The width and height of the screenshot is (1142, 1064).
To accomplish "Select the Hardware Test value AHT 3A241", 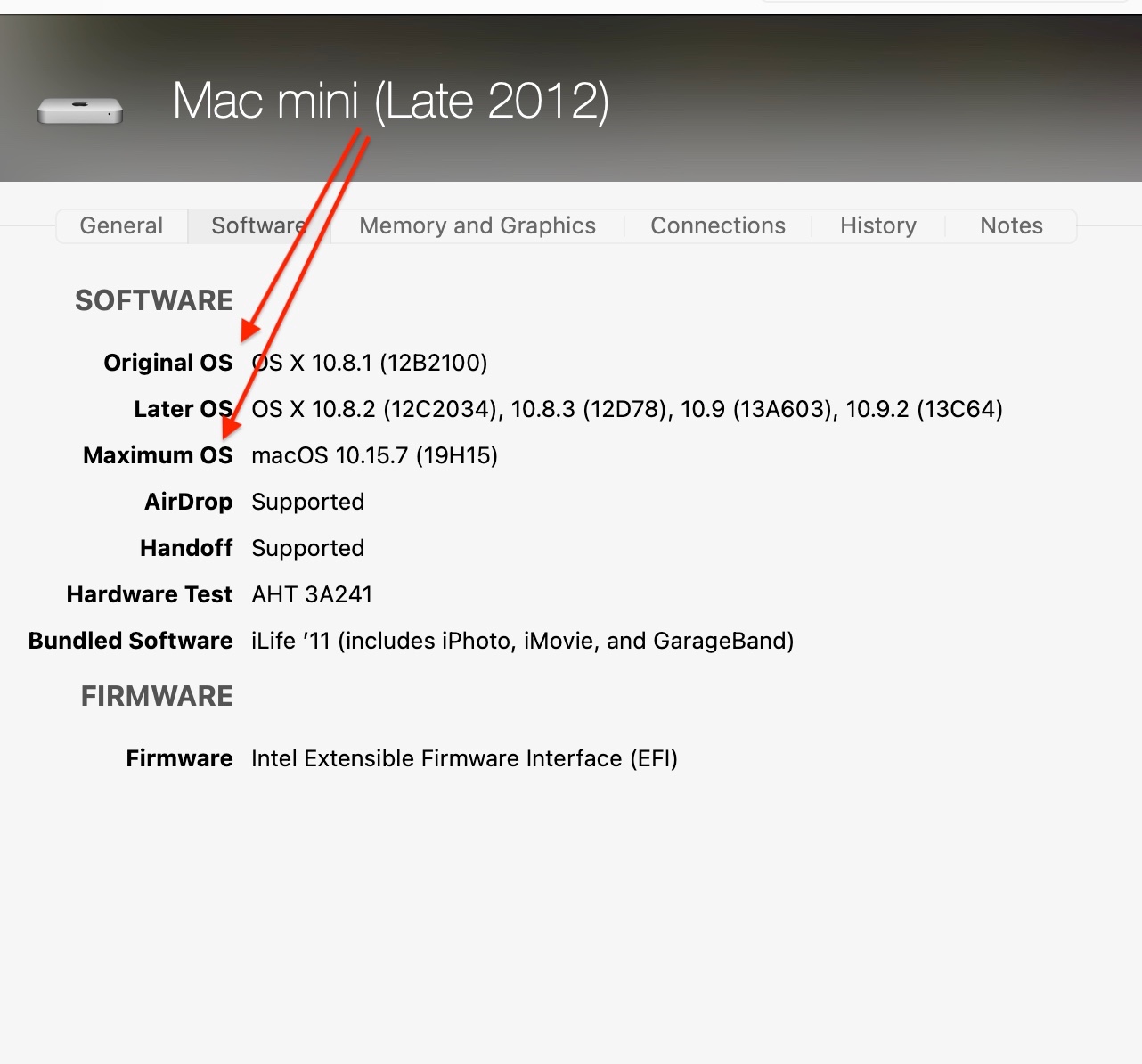I will coord(312,594).
